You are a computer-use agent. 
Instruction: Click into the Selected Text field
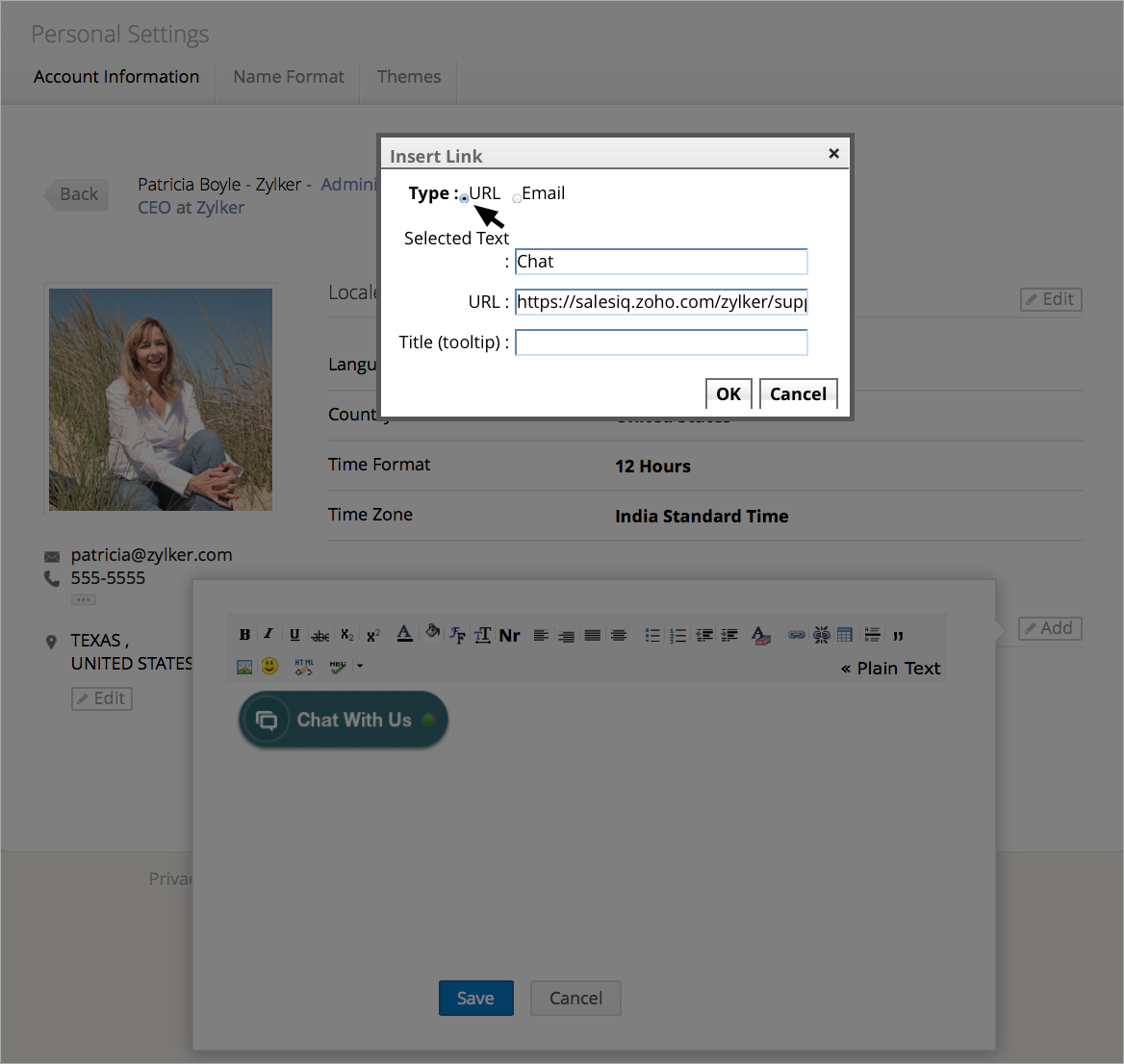point(661,262)
